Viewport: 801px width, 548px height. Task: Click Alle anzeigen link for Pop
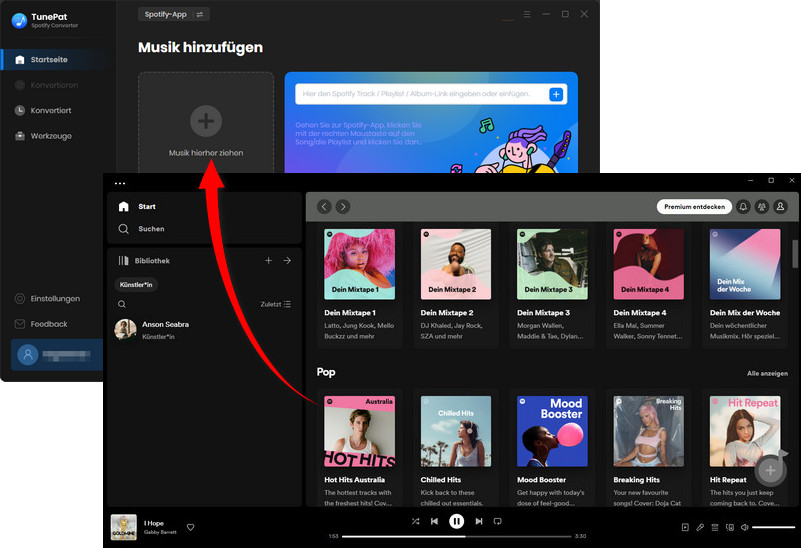tap(767, 373)
